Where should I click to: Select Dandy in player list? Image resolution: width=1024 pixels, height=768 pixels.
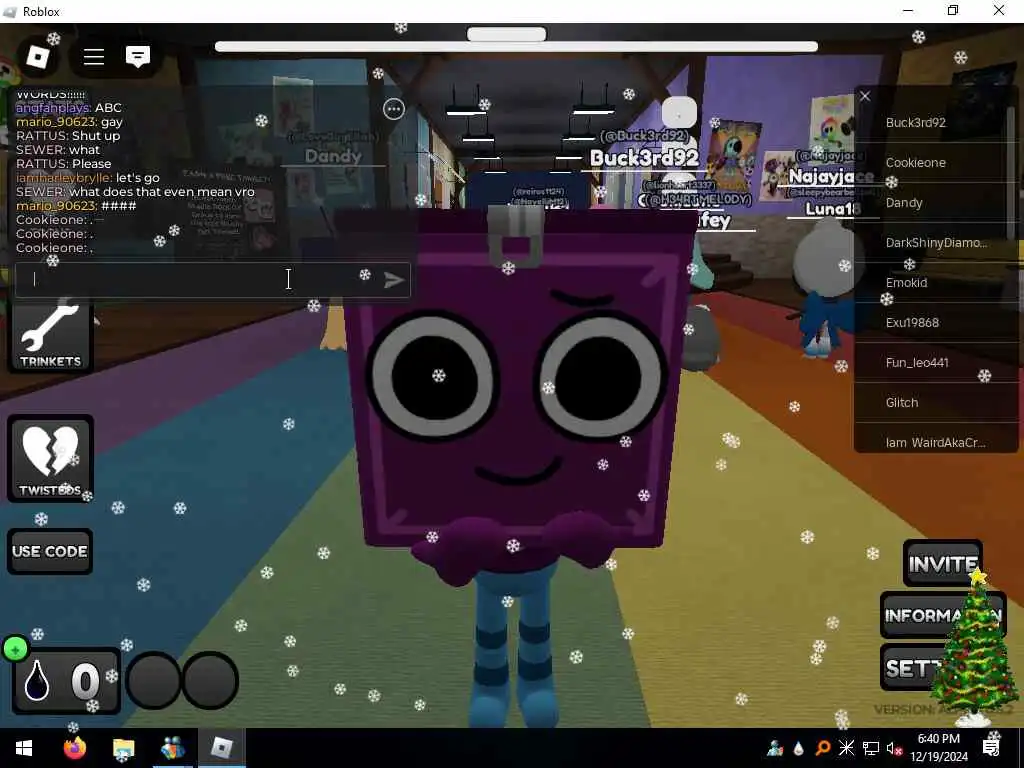[x=935, y=202]
